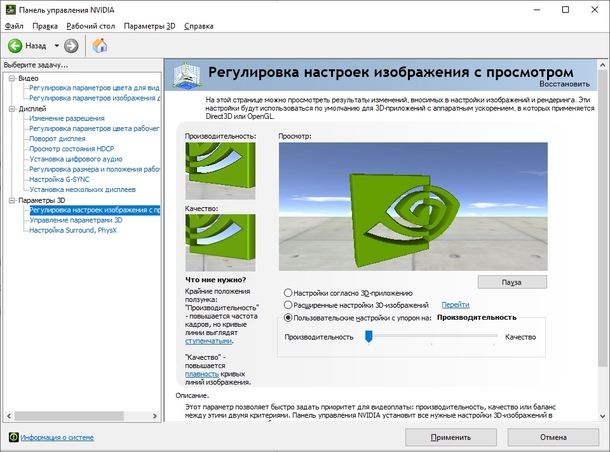
Task: Open the Справка menu
Action: 199,26
